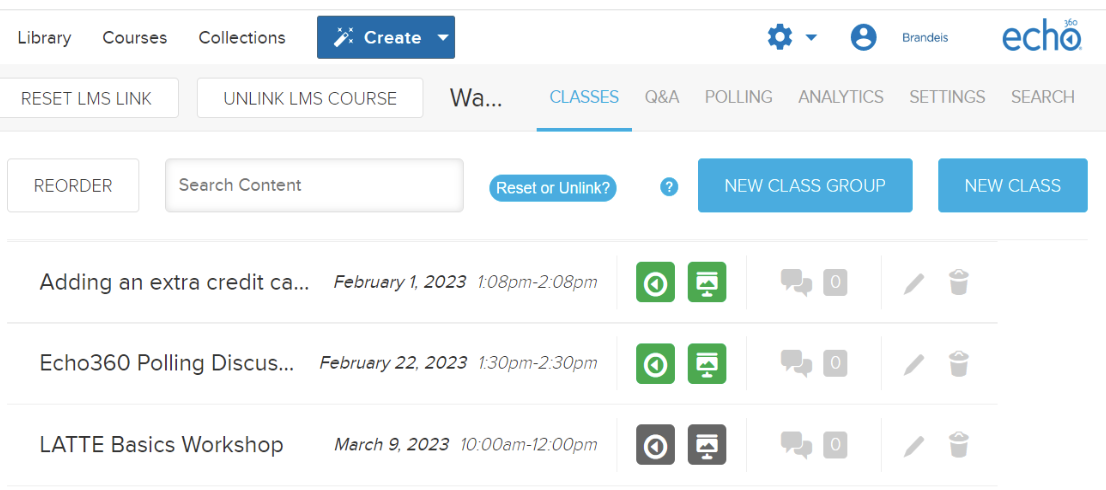Image resolution: width=1106 pixels, height=490 pixels.
Task: Edit the February 1, 2023 class with pencil icon
Action: [x=913, y=283]
